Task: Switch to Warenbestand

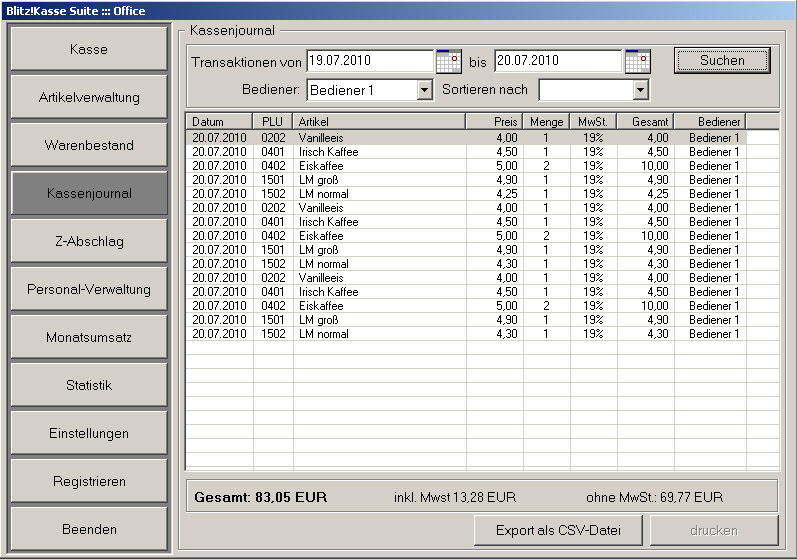Action: pos(89,145)
